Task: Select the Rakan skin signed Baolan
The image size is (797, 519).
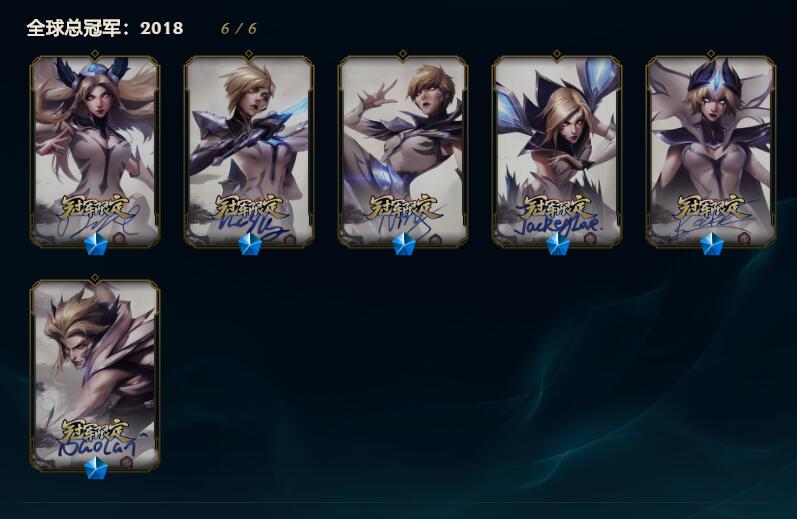Action: tap(95, 375)
